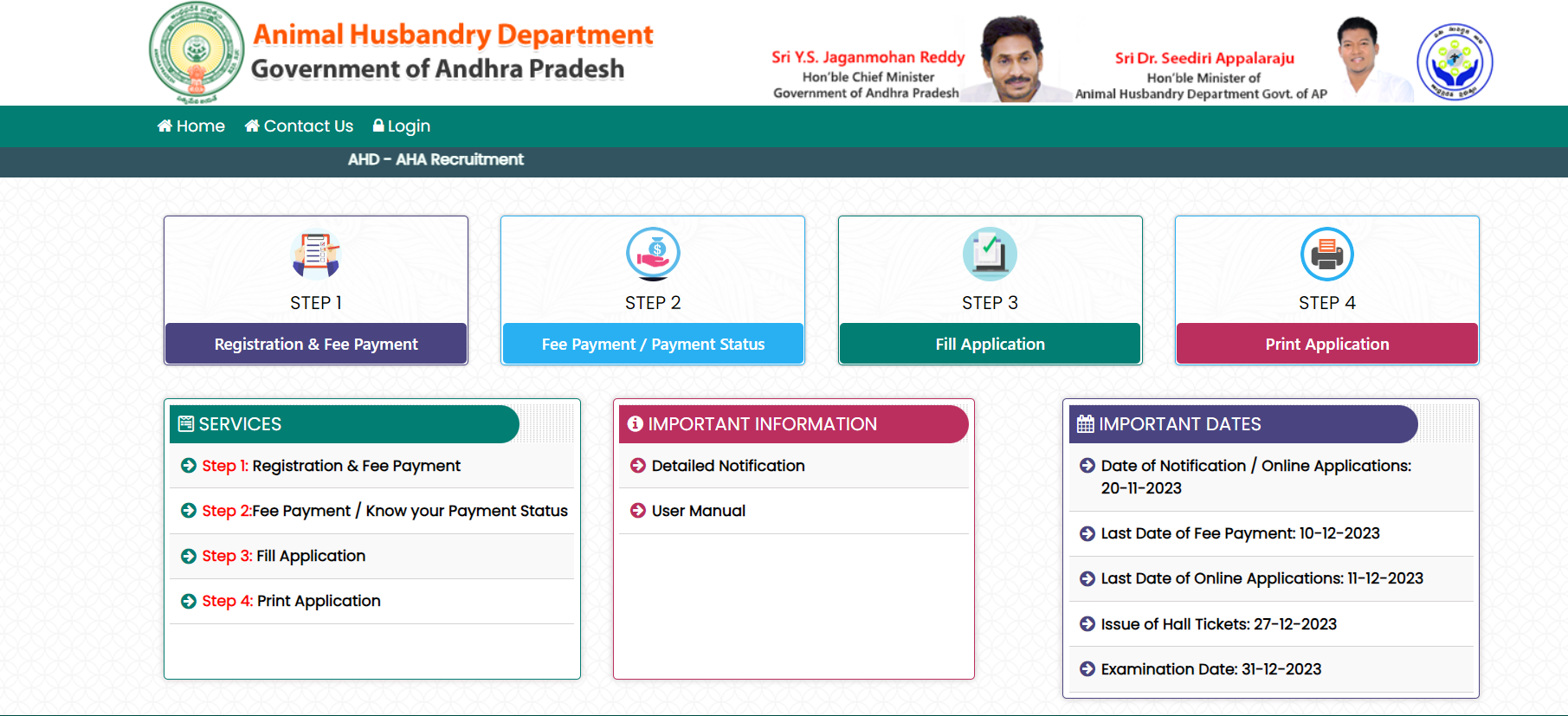This screenshot has height=716, width=1568.
Task: Click the STEP 2 label text
Action: (653, 303)
